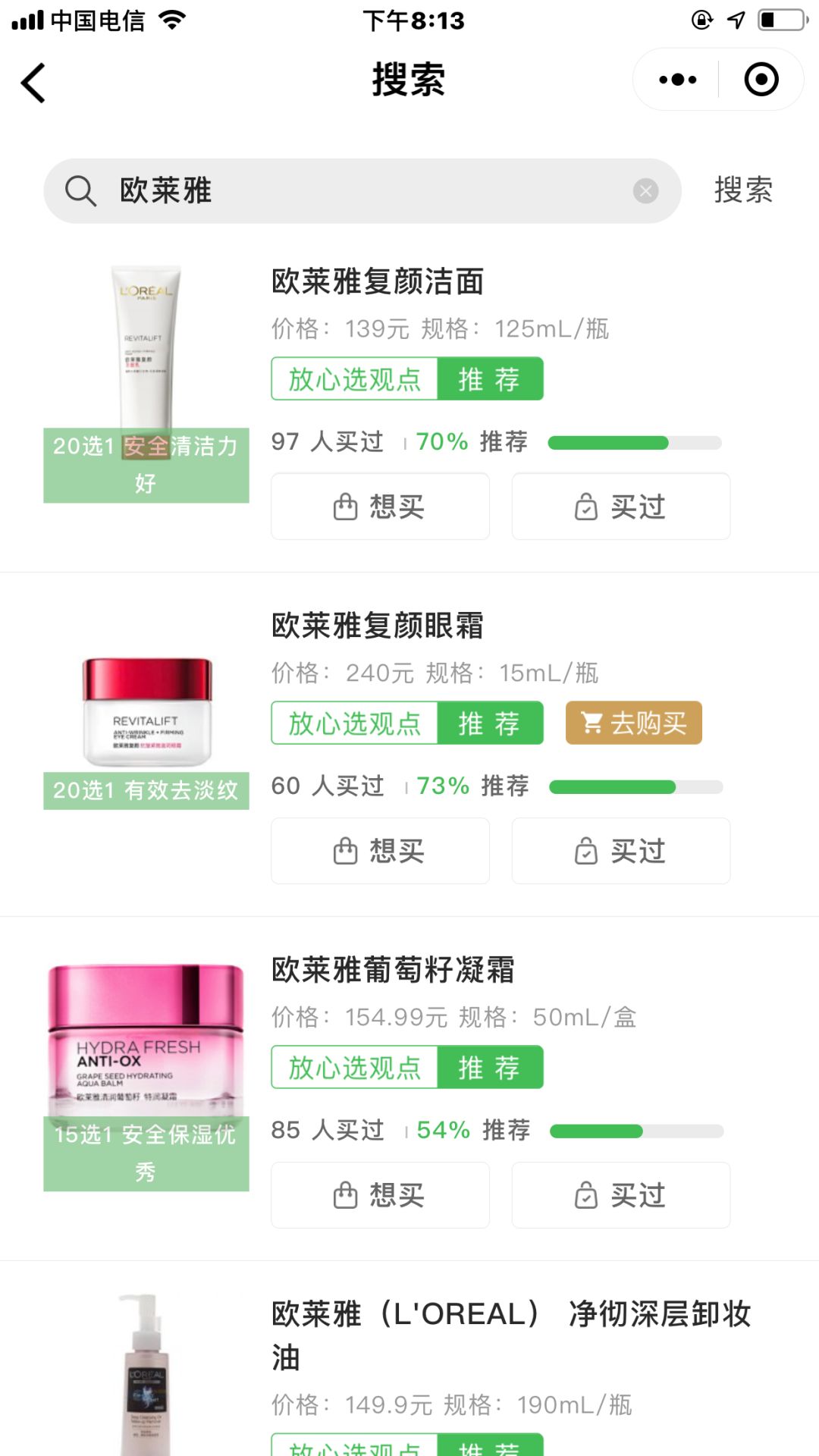Tap the 70% 推荐 progress bar
Screen dimensions: 819x1456
pyautogui.click(x=634, y=443)
